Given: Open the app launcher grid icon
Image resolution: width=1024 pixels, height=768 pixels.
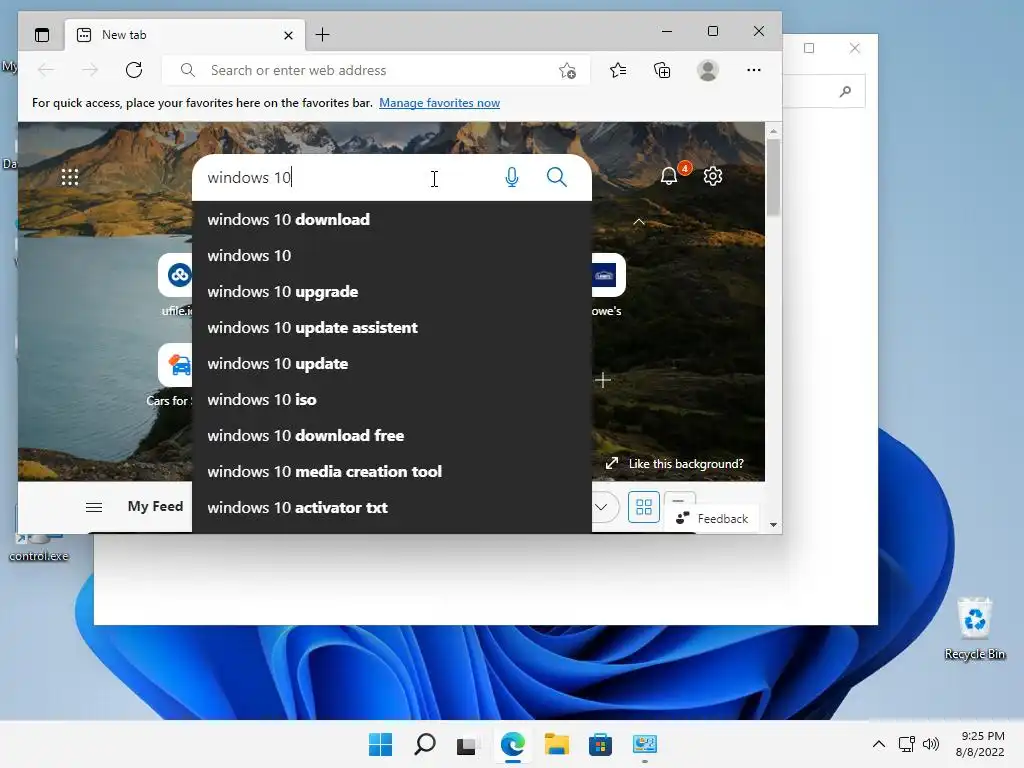Looking at the screenshot, I should (x=70, y=177).
